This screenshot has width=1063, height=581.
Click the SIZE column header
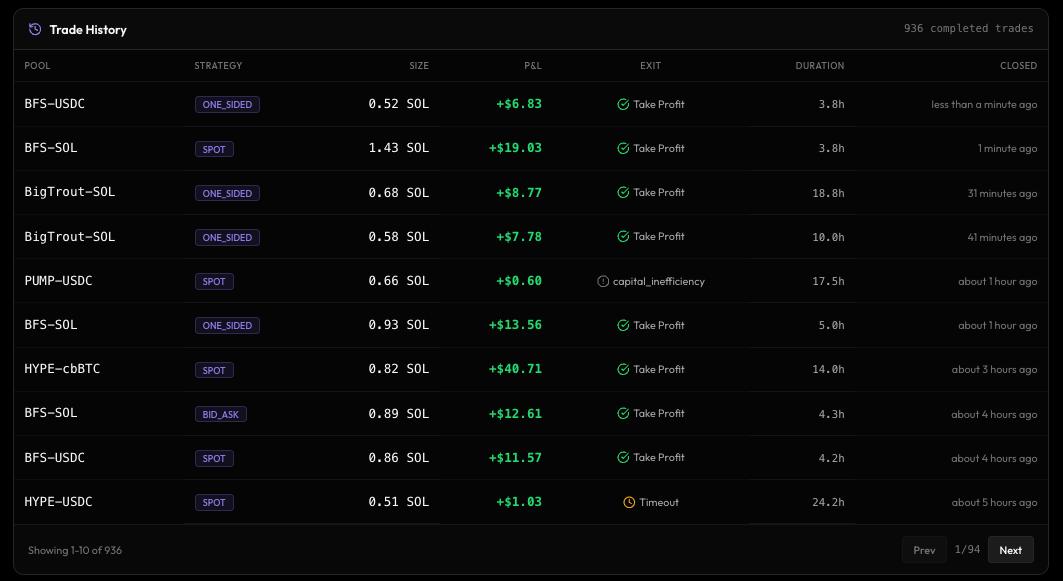(x=419, y=66)
